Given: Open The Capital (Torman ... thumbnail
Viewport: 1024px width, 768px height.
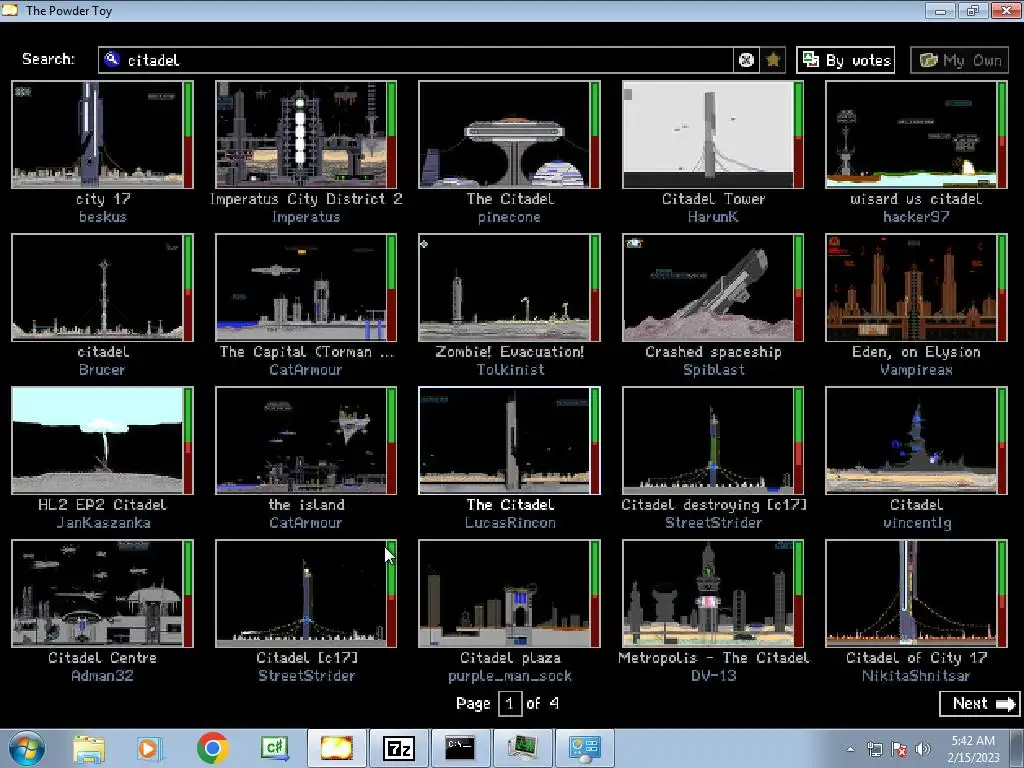Looking at the screenshot, I should 301,287.
